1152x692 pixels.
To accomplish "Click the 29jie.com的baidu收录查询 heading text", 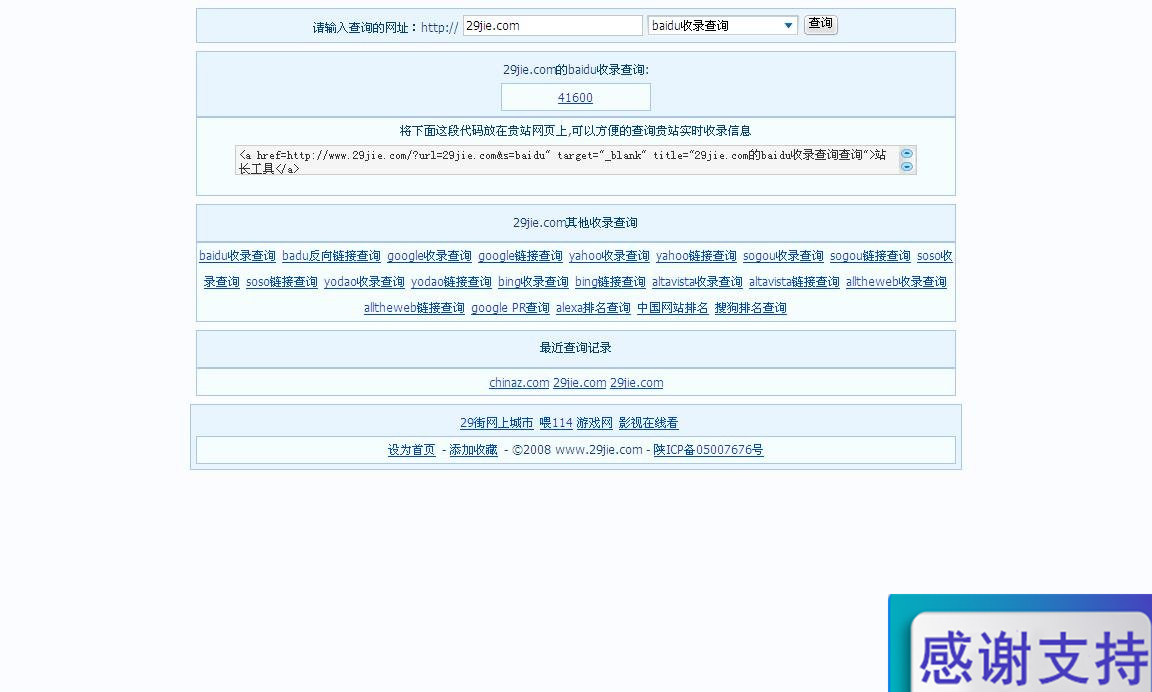I will 576,70.
